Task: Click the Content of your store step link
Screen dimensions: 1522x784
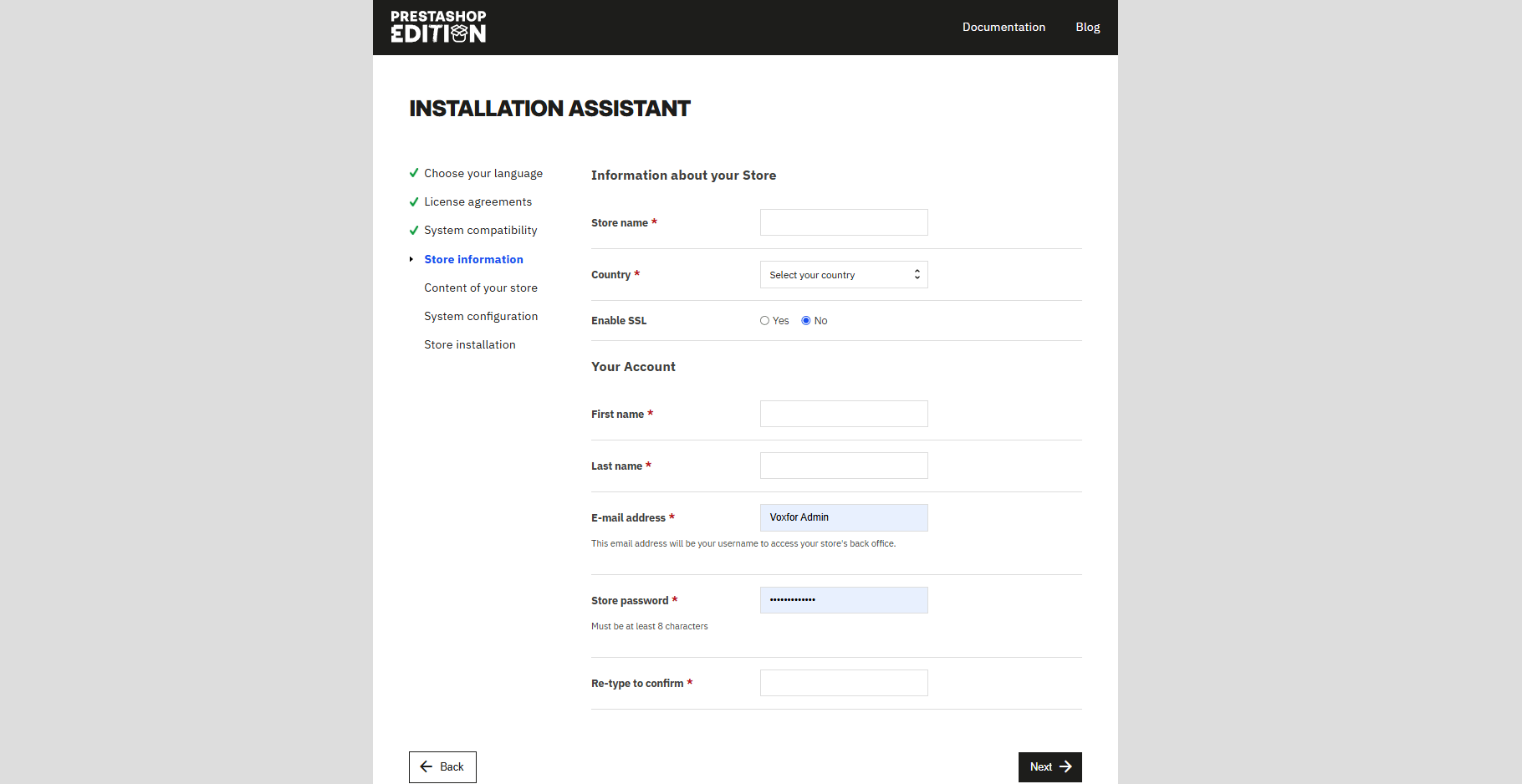Action: [x=481, y=288]
